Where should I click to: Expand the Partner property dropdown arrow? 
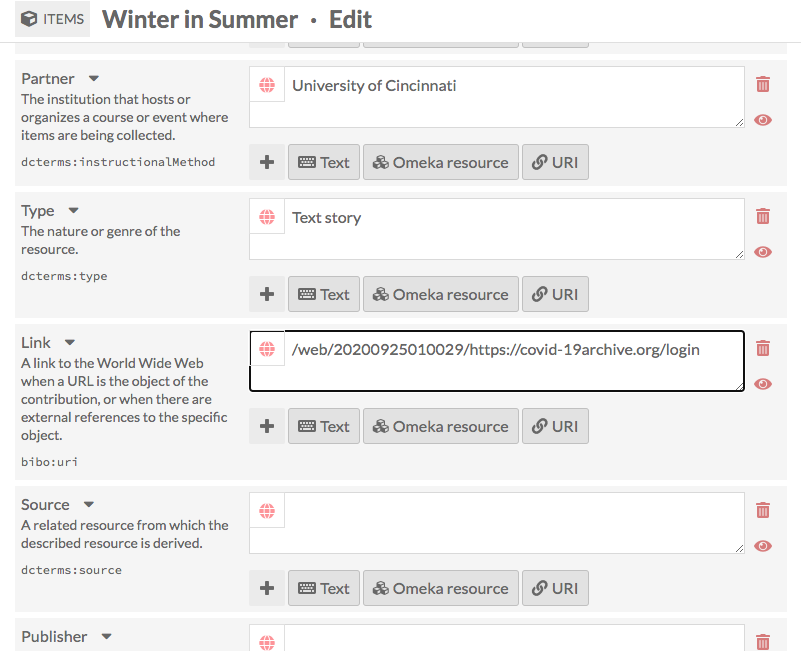point(94,78)
